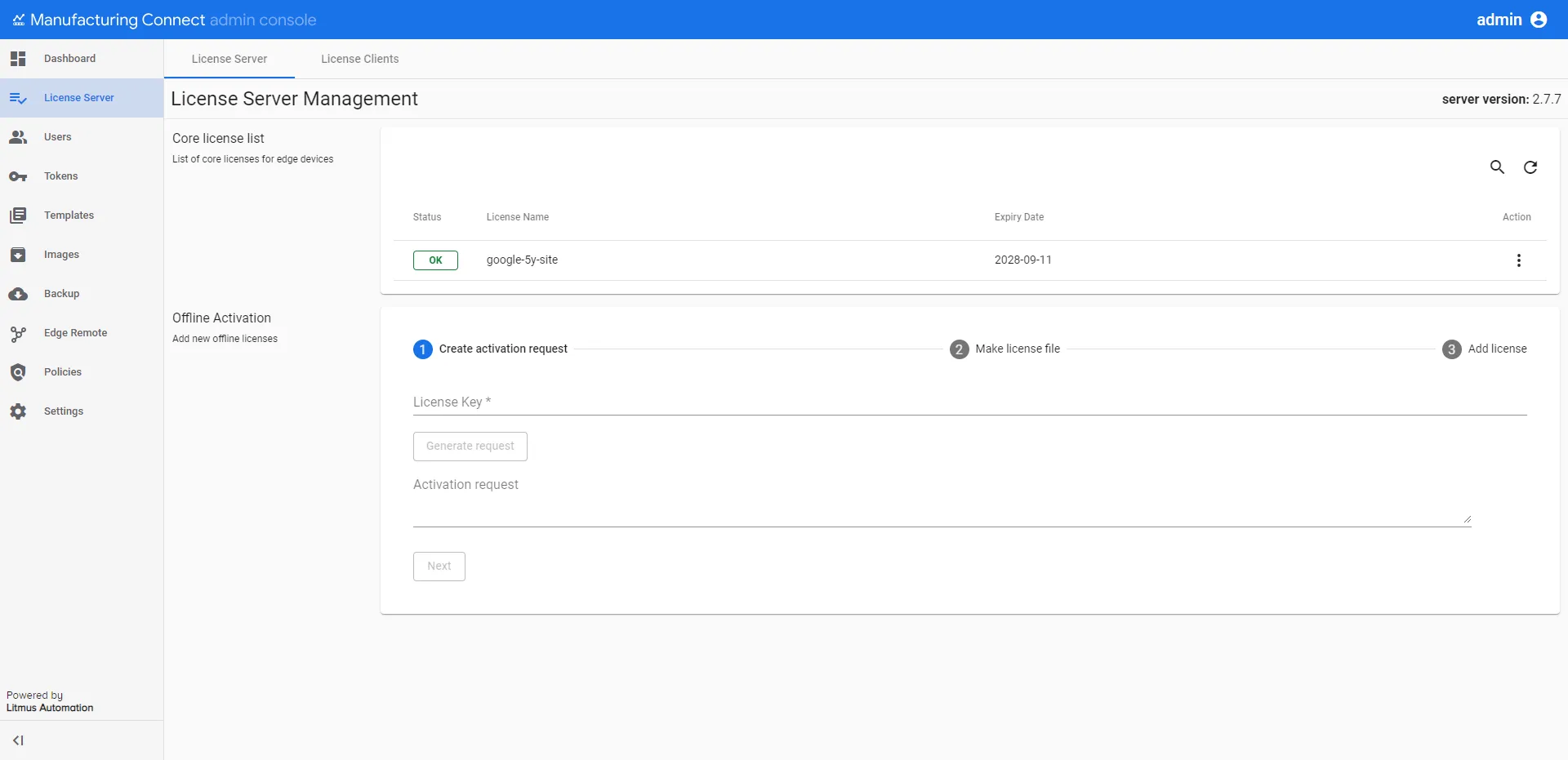Collapse the sidebar with the arrow icon
This screenshot has height=760, width=1568.
coord(18,740)
